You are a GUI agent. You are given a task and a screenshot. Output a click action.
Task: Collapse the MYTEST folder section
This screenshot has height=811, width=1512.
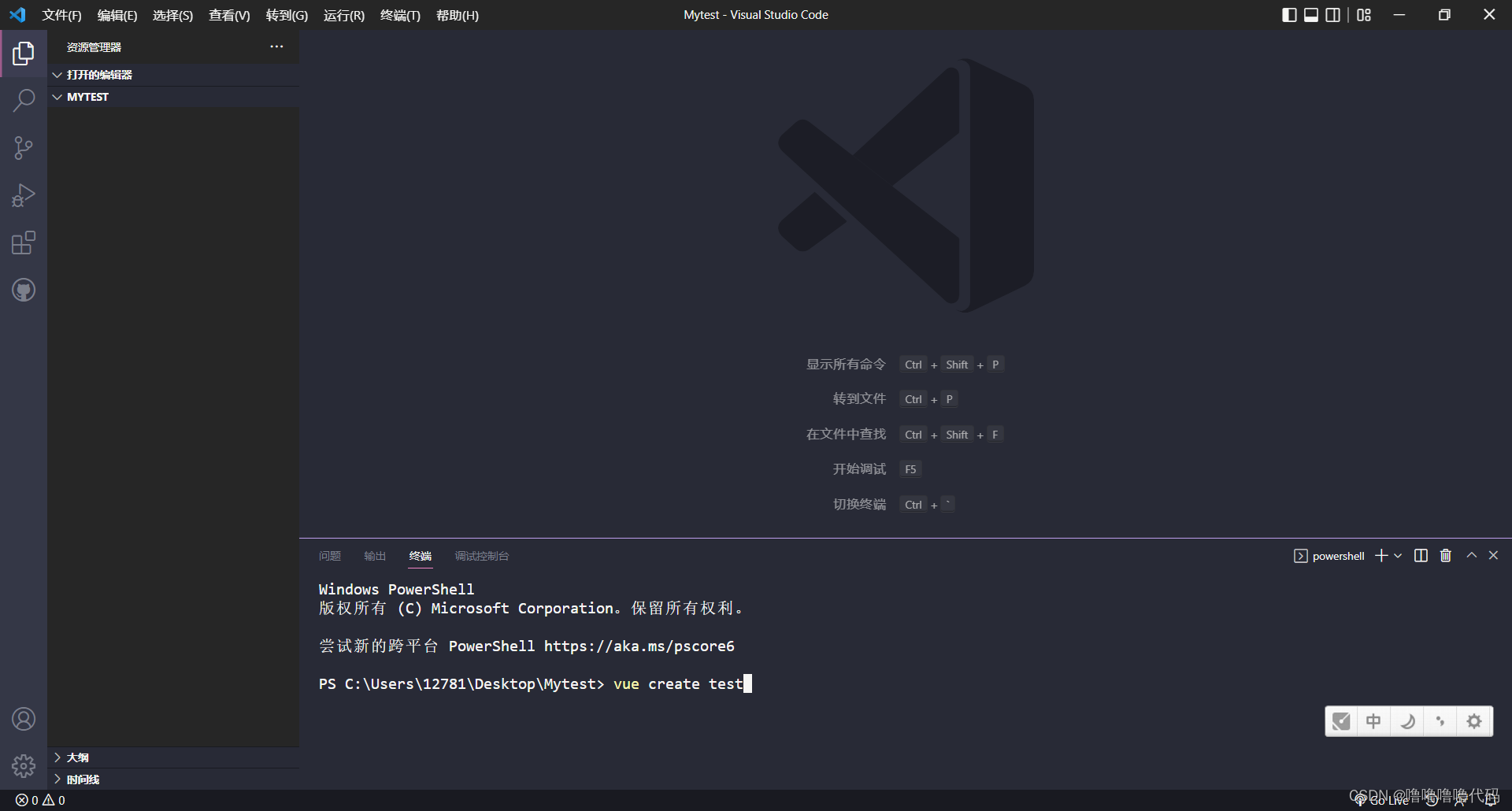tap(173, 97)
